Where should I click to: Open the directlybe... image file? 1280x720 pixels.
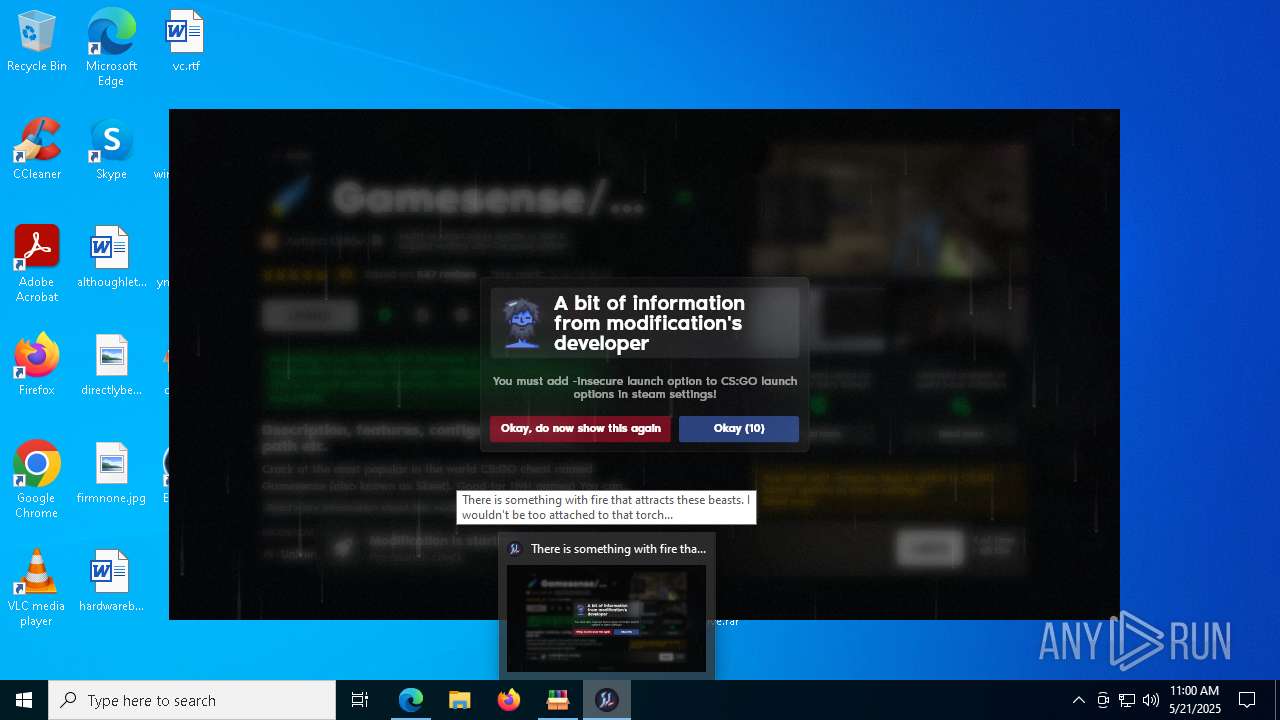click(111, 366)
